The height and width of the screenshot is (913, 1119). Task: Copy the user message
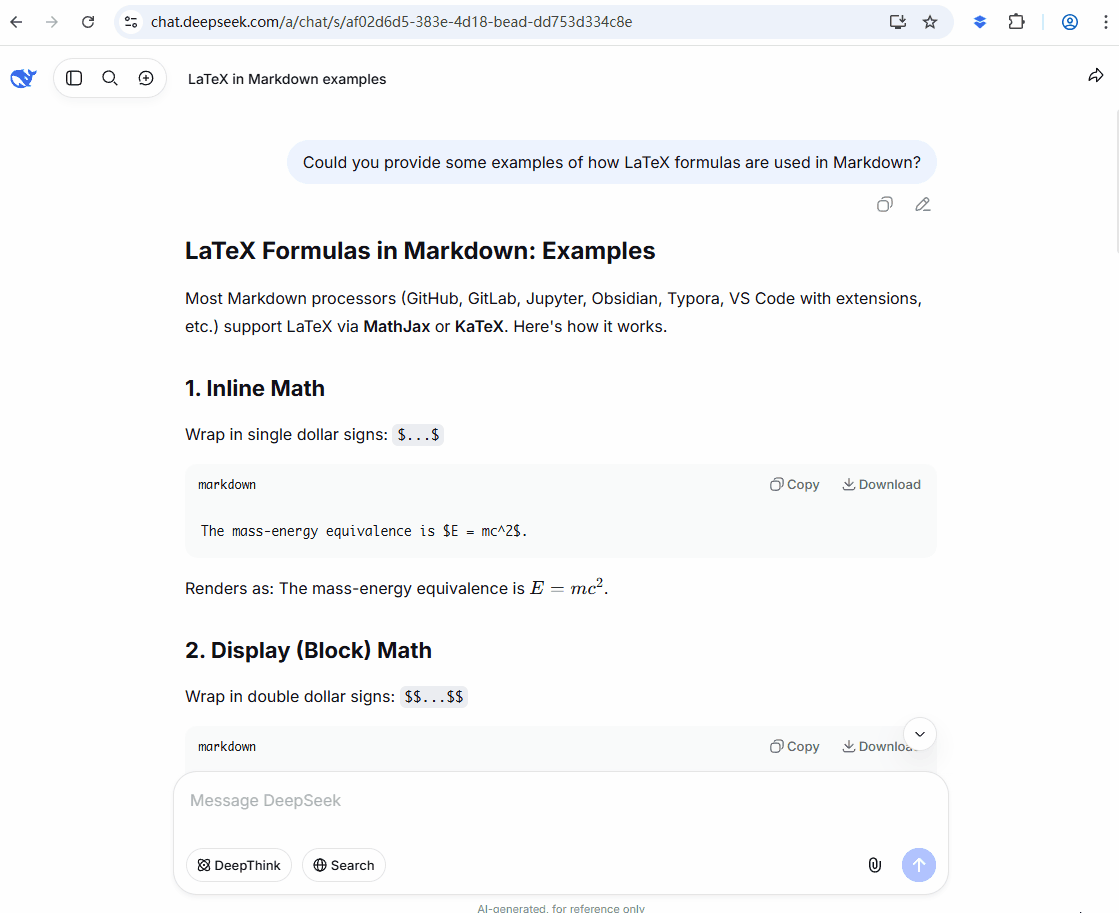(884, 205)
